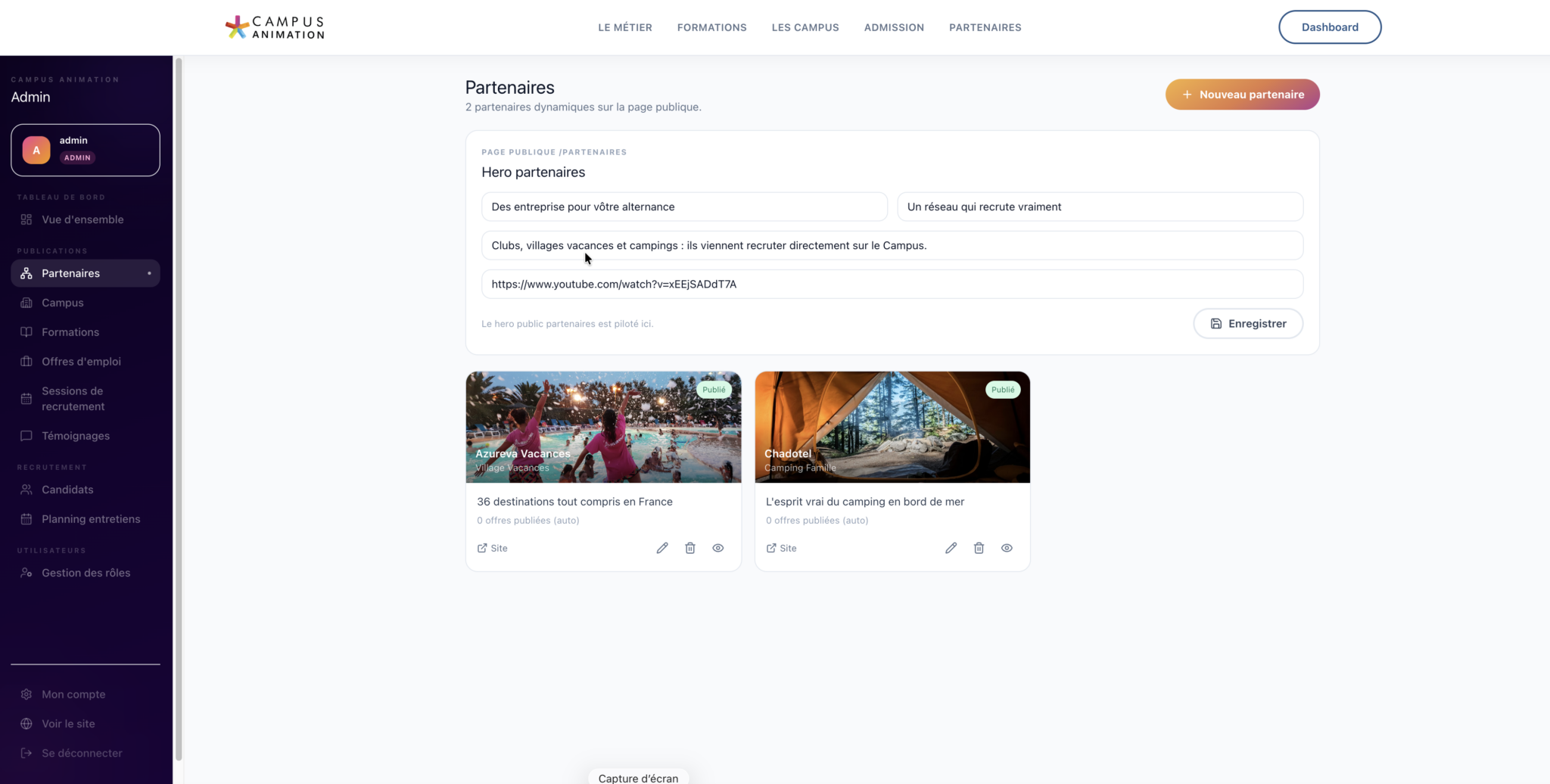Open external Site link on Chadotel card
1550x784 pixels.
781,548
